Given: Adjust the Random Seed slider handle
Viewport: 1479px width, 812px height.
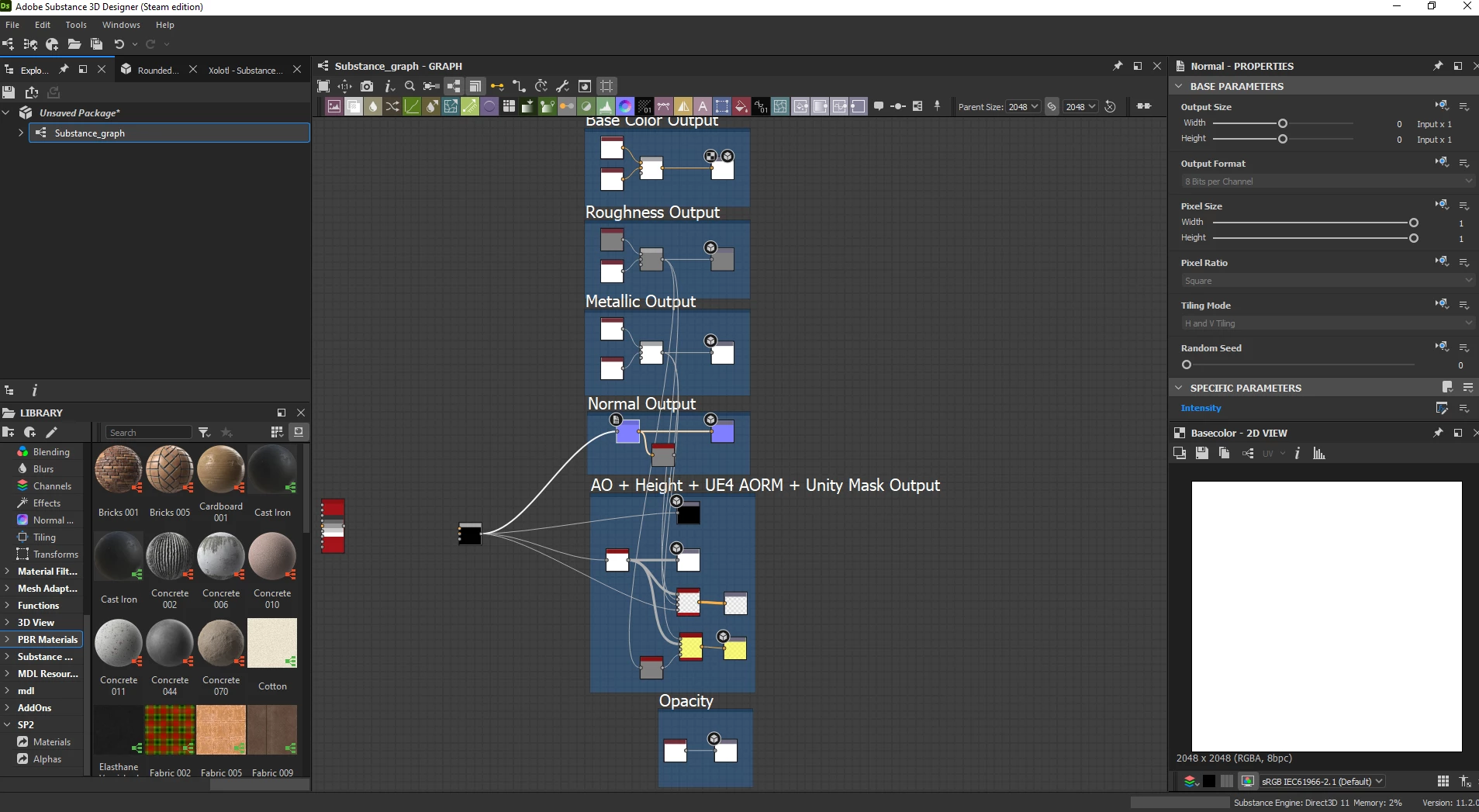Looking at the screenshot, I should [x=1187, y=365].
